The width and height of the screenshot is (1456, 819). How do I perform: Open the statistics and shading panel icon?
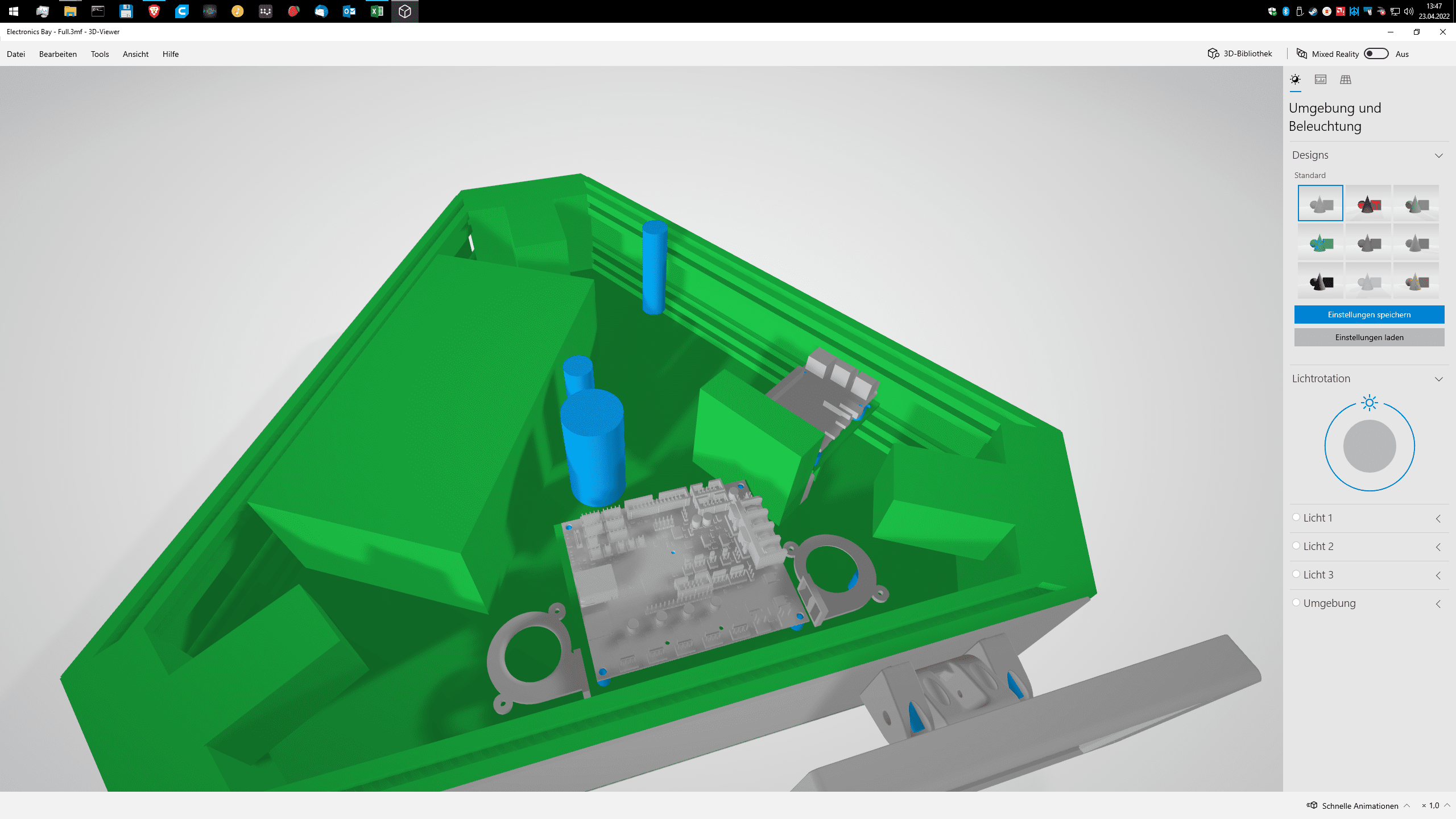click(x=1320, y=80)
